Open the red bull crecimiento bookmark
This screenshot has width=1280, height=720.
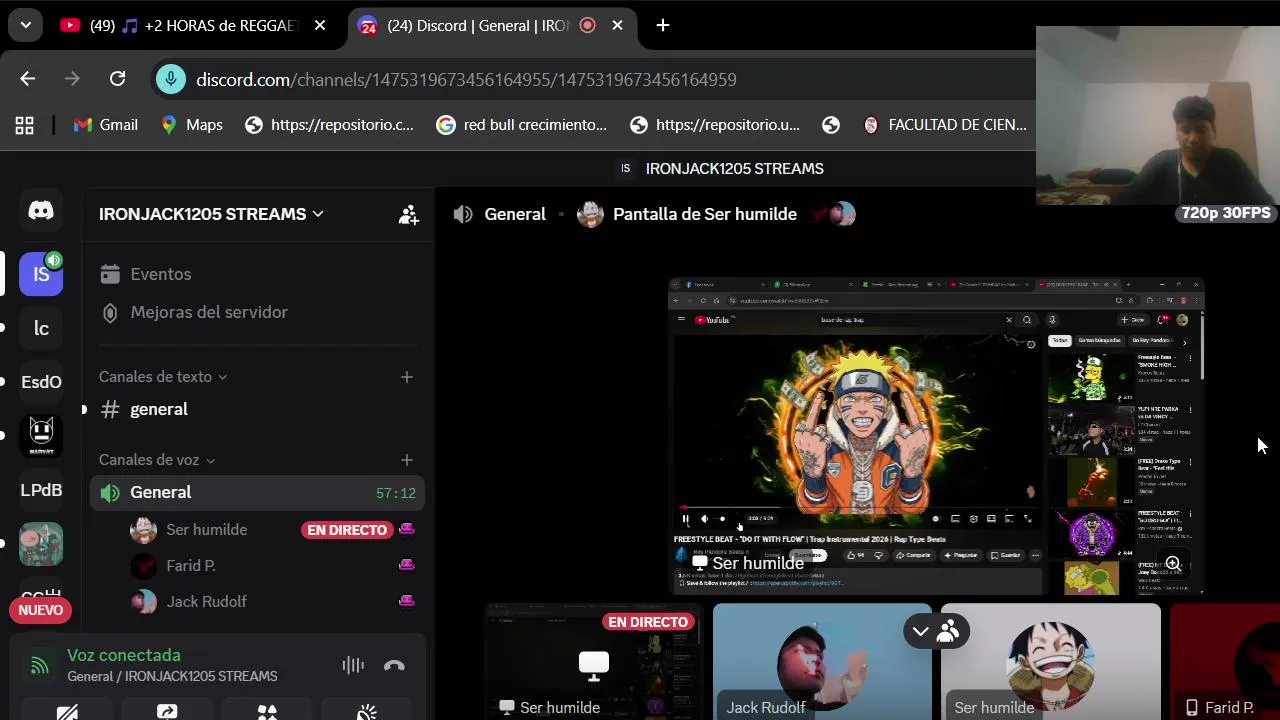click(x=522, y=125)
